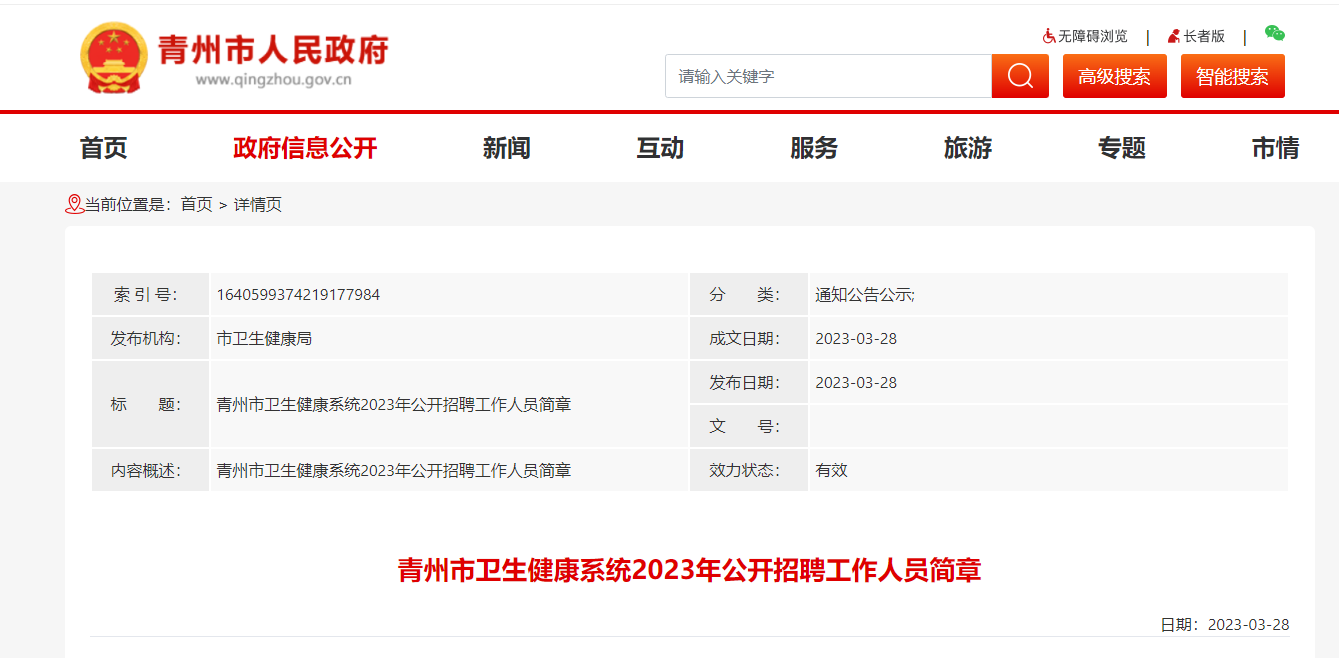Click the 发布机构 label cell

click(x=150, y=338)
